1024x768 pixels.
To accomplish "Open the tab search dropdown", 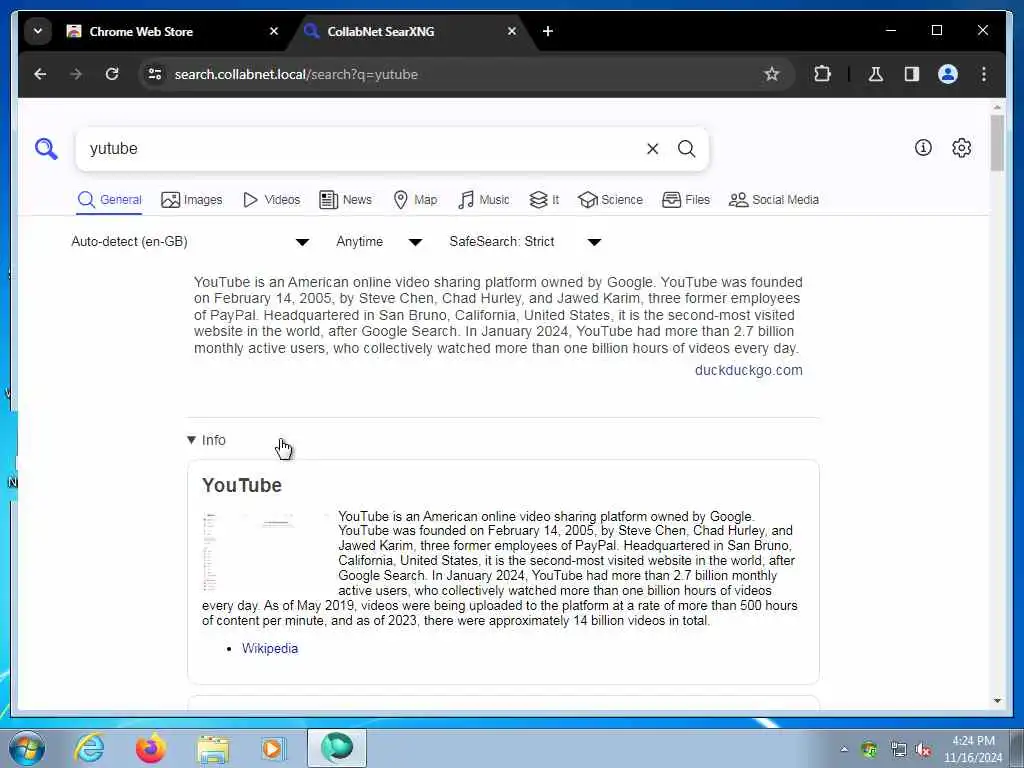I will pyautogui.click(x=38, y=31).
